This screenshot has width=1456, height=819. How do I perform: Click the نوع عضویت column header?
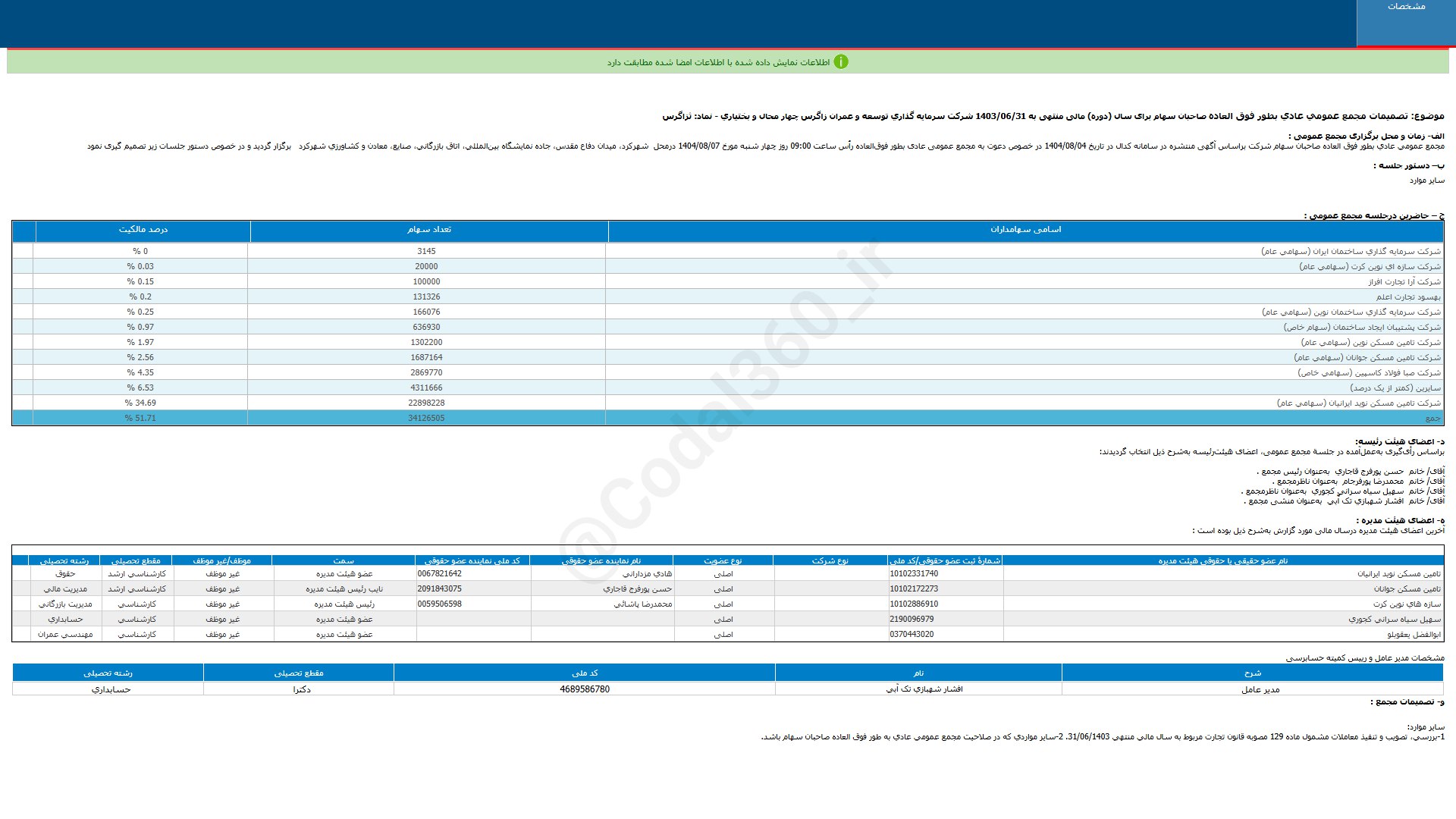point(723,561)
